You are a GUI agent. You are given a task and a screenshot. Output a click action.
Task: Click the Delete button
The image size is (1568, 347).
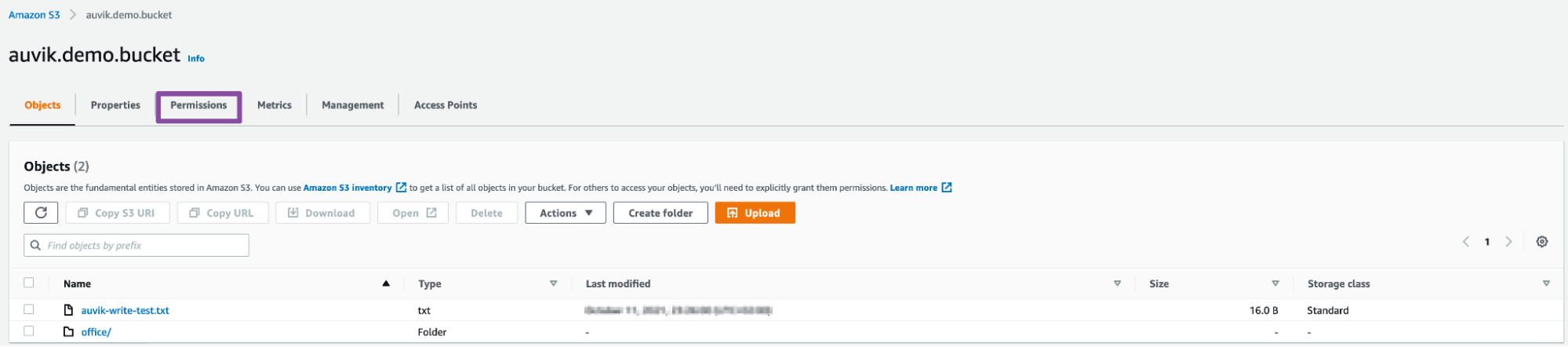point(486,213)
